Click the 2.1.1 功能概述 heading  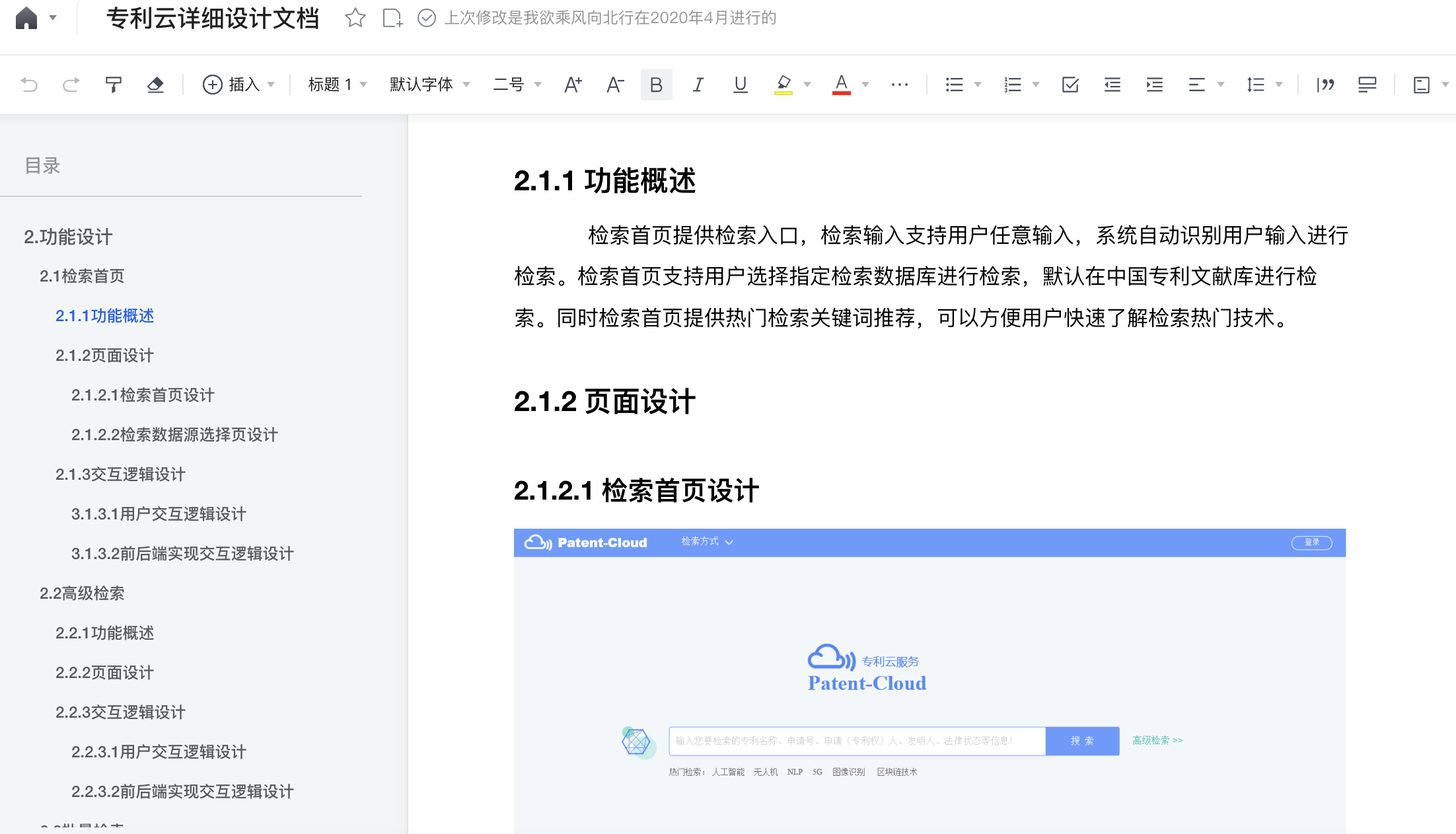click(x=604, y=180)
